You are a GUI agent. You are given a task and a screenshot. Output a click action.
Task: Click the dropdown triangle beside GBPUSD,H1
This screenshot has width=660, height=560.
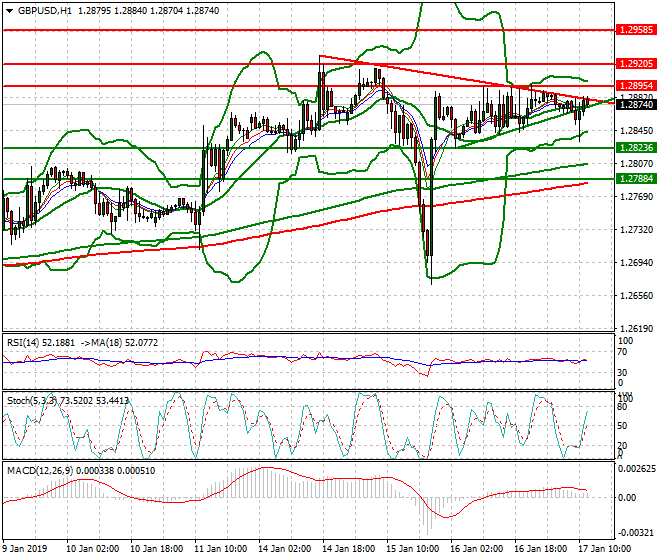click(x=7, y=10)
